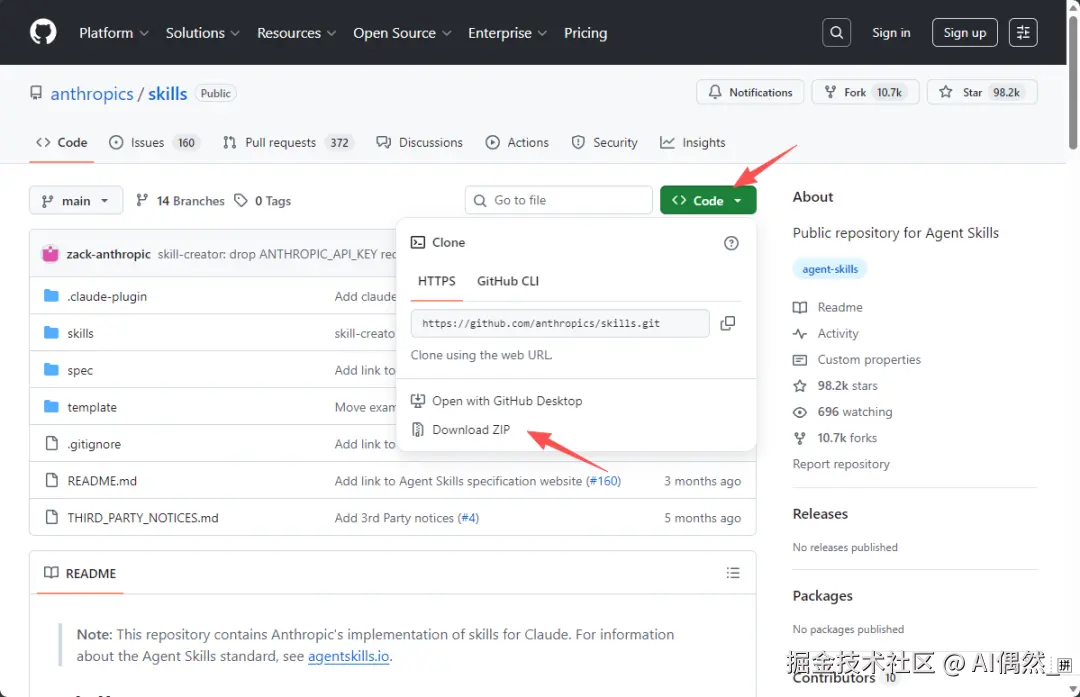Click the .gitignore file icon
The width and height of the screenshot is (1080, 697).
(51, 444)
